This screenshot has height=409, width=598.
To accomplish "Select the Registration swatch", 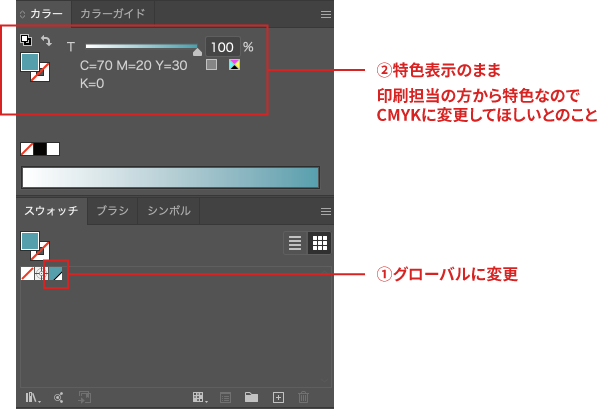I will coord(41,273).
